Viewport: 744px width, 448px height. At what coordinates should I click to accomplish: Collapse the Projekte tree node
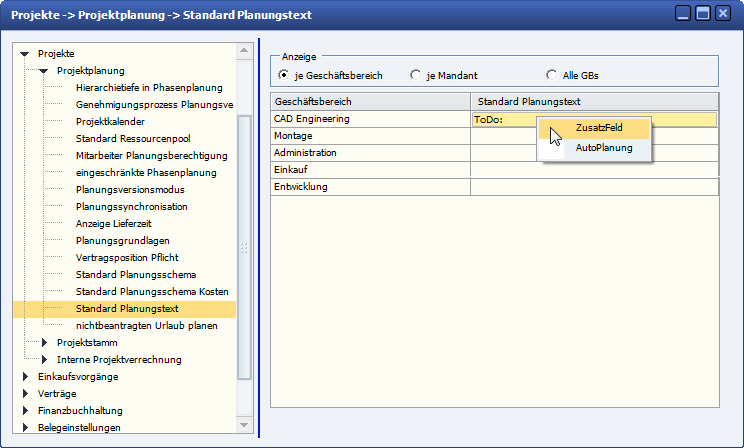point(24,53)
